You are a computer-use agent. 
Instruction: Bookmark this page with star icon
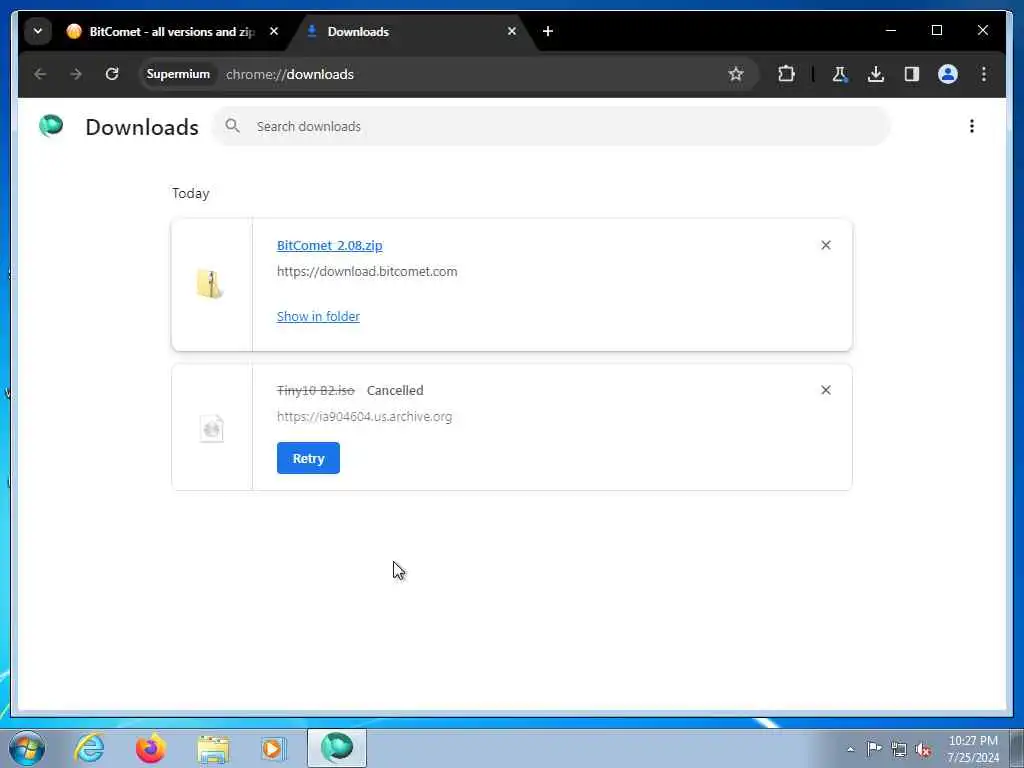(x=736, y=74)
